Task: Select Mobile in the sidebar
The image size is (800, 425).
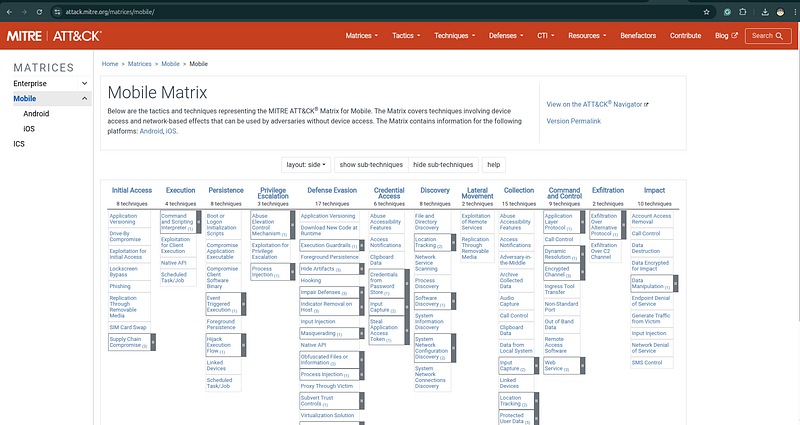Action: point(24,98)
